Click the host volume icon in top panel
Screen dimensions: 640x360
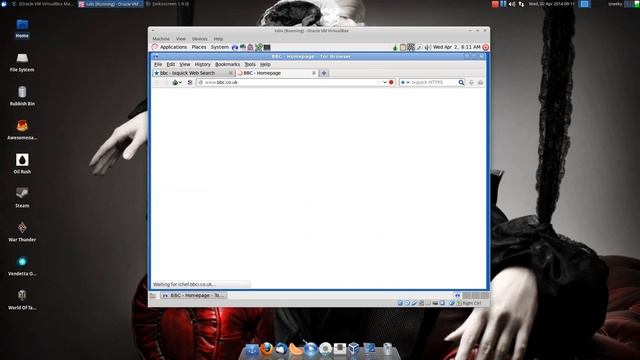(512, 4)
